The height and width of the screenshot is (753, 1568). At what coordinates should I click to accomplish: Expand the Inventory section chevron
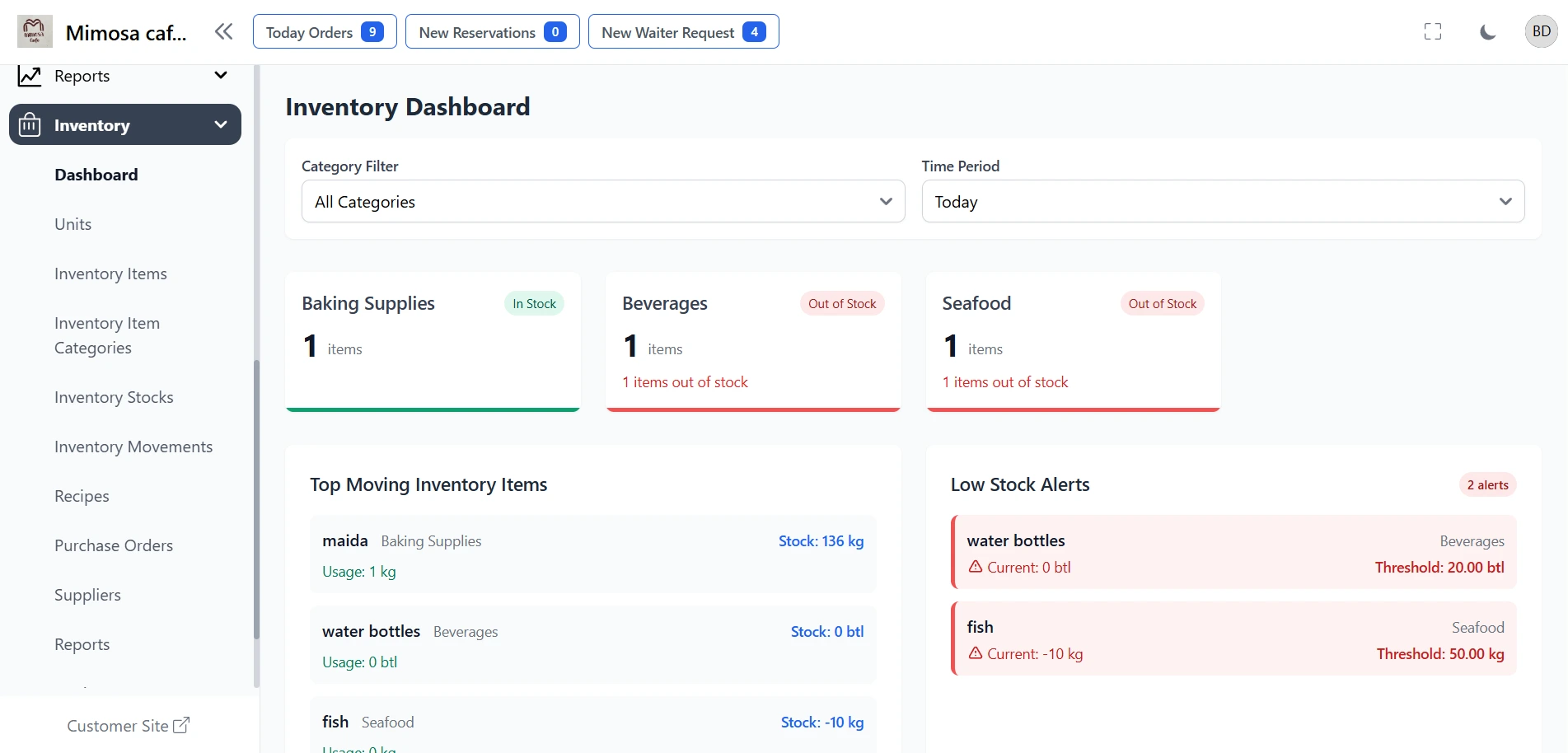(220, 124)
